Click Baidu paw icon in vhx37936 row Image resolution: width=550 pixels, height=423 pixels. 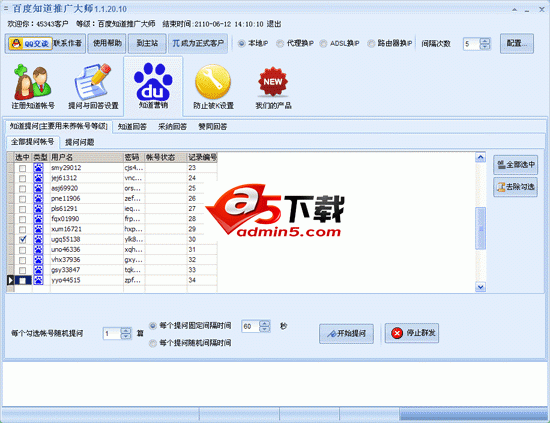point(38,260)
